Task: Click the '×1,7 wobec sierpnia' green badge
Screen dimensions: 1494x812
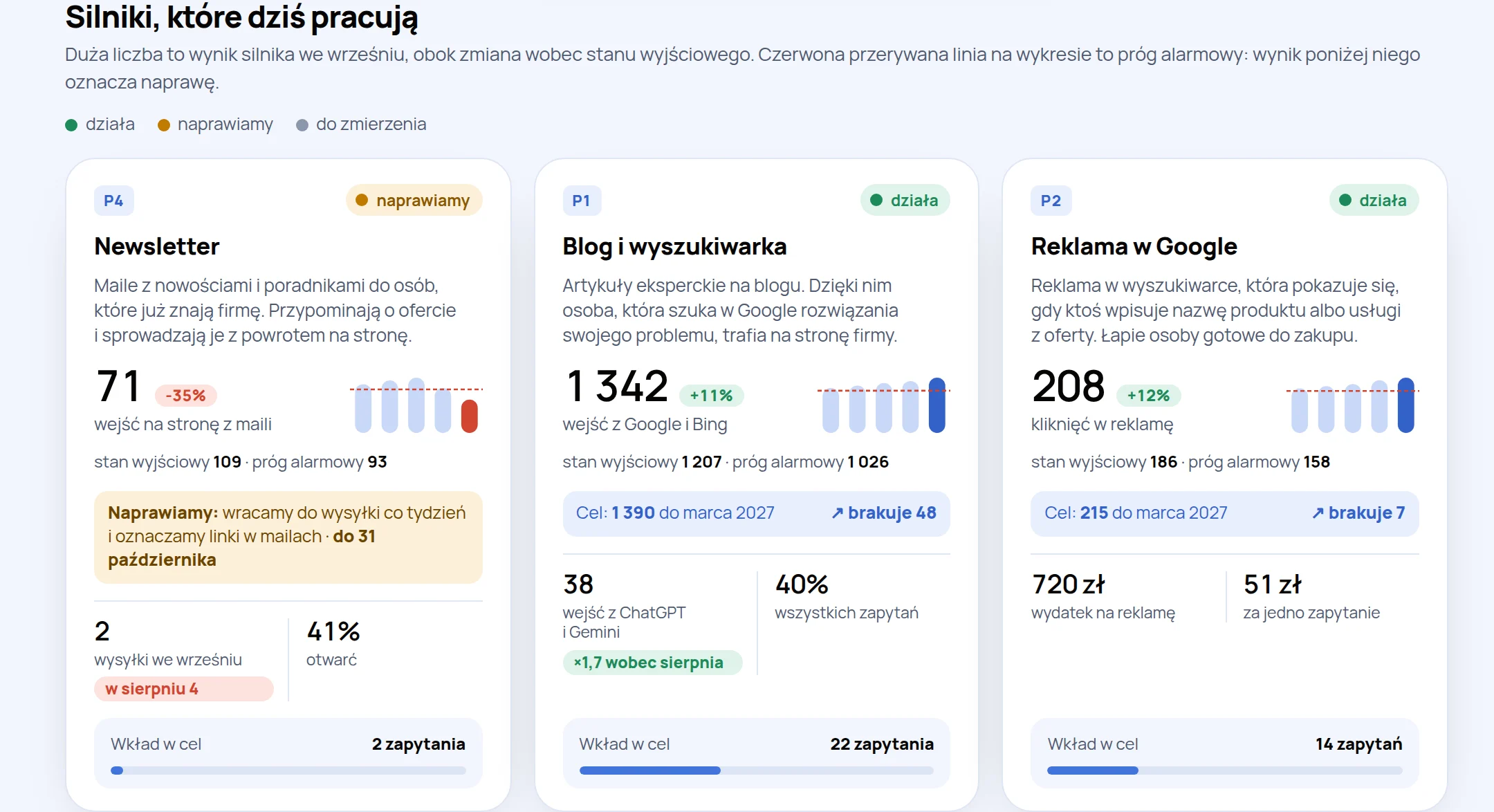Action: click(652, 663)
